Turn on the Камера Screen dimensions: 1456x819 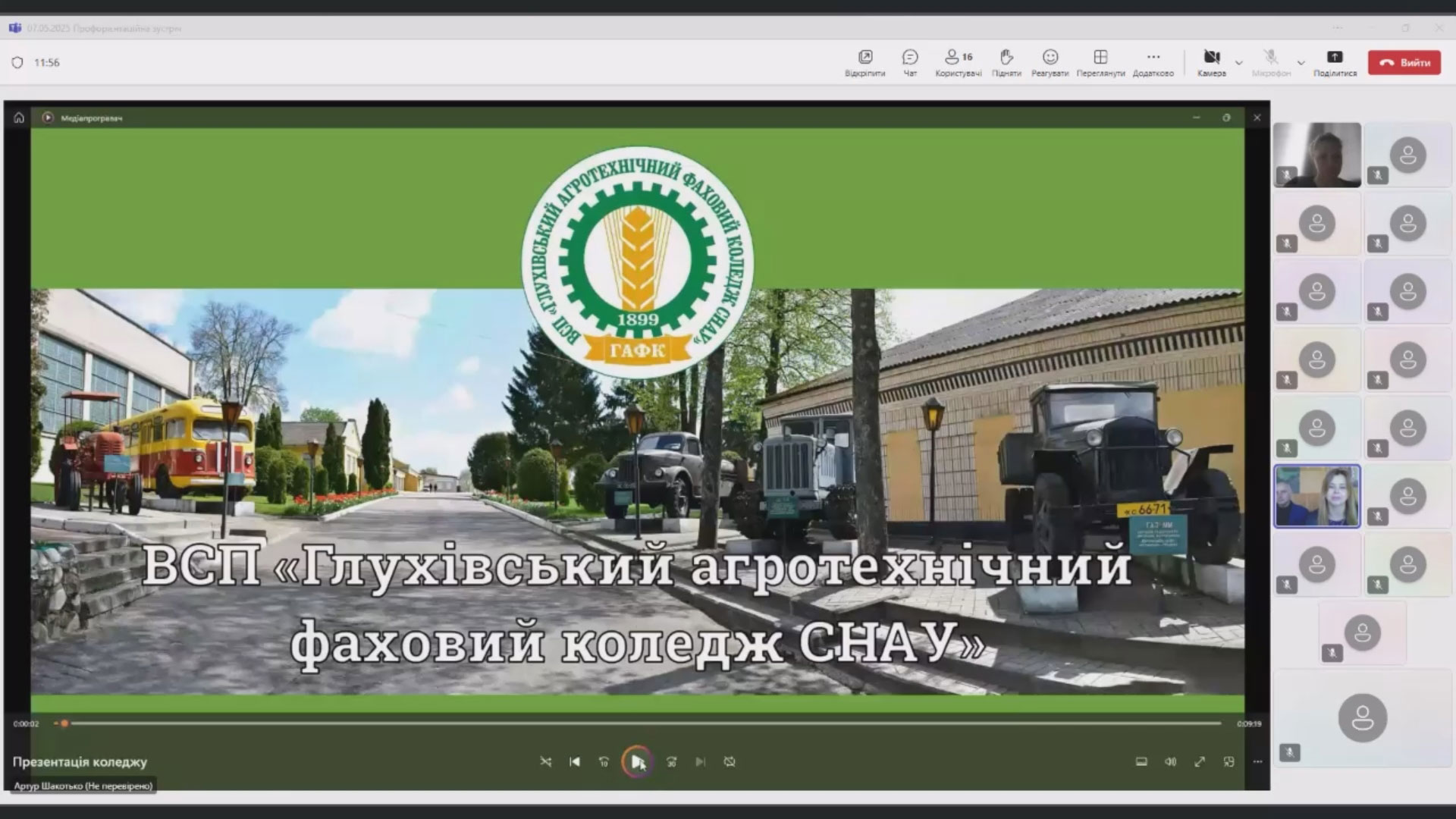[x=1211, y=62]
